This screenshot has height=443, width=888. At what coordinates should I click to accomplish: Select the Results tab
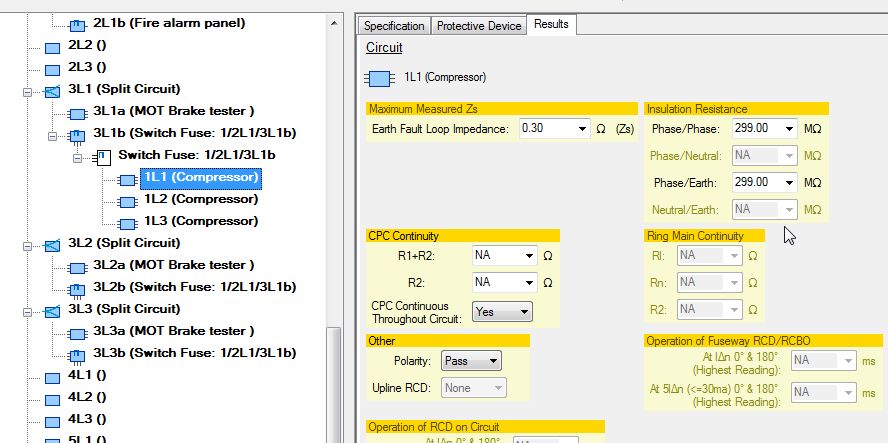(551, 24)
